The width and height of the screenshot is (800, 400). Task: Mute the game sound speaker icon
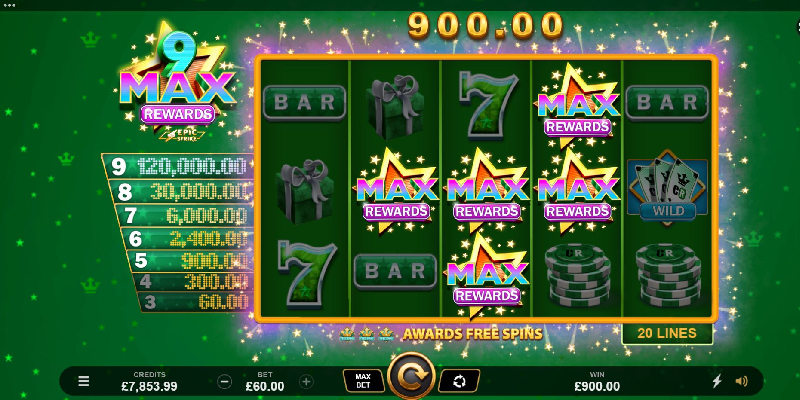click(x=741, y=381)
